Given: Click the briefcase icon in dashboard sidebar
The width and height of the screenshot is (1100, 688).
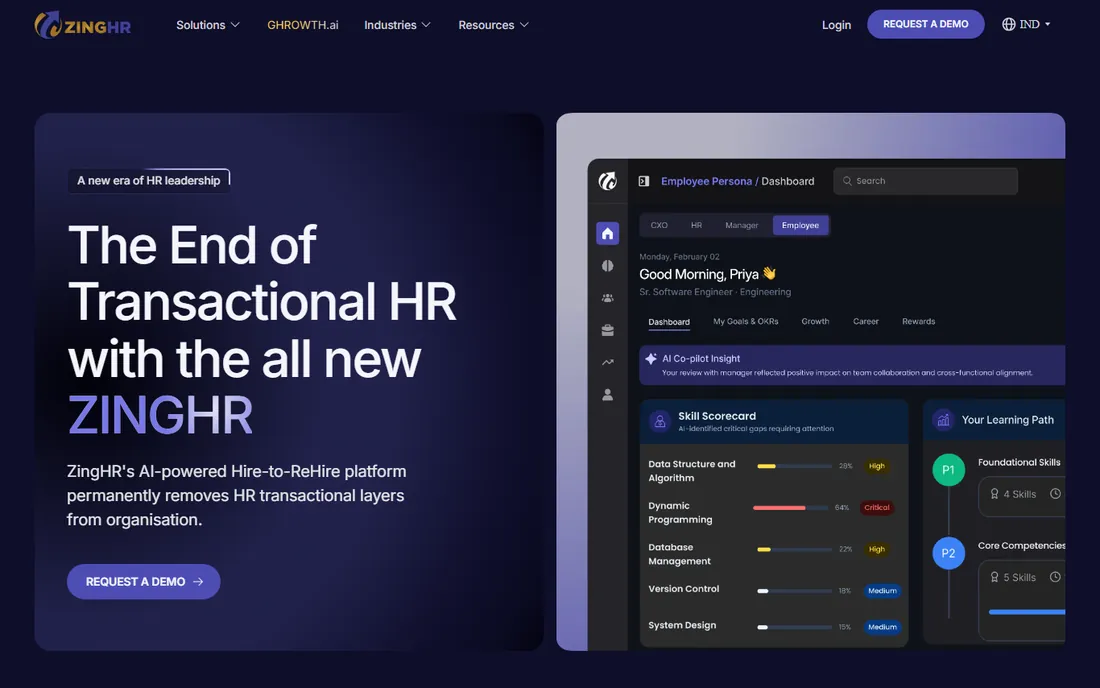Looking at the screenshot, I should pos(608,330).
